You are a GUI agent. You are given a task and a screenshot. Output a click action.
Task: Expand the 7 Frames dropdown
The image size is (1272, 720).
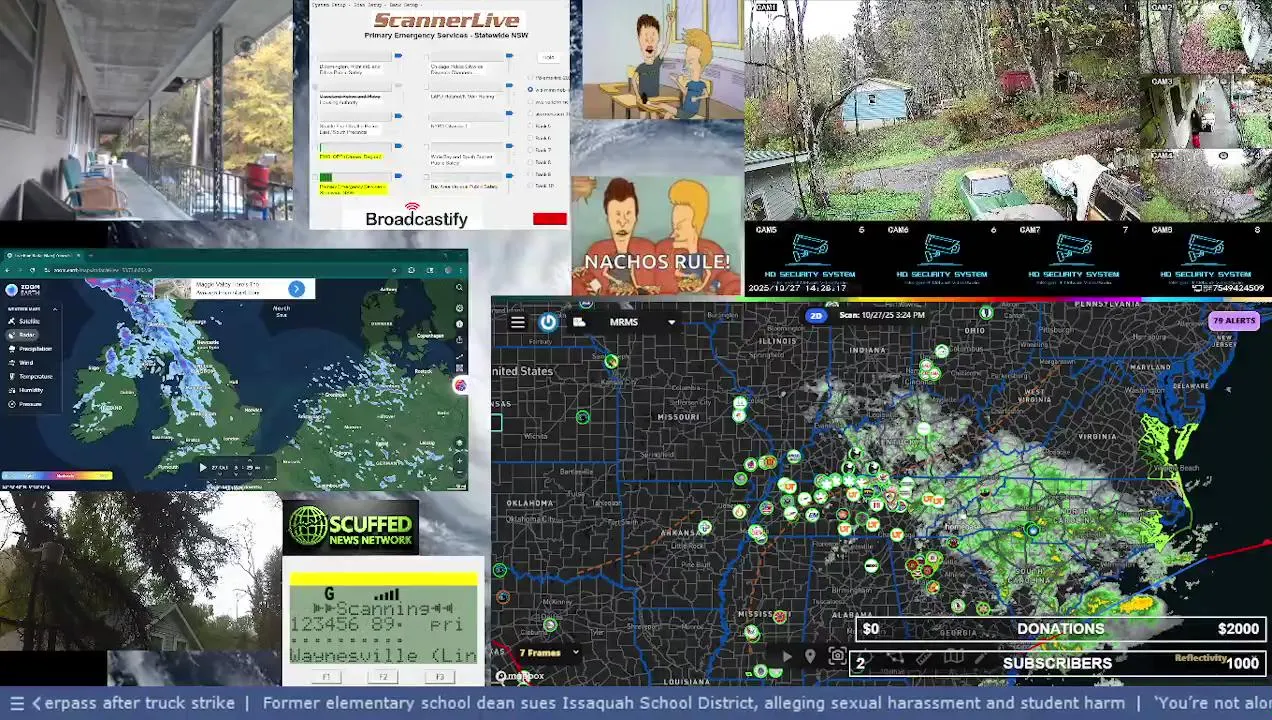[x=548, y=653]
